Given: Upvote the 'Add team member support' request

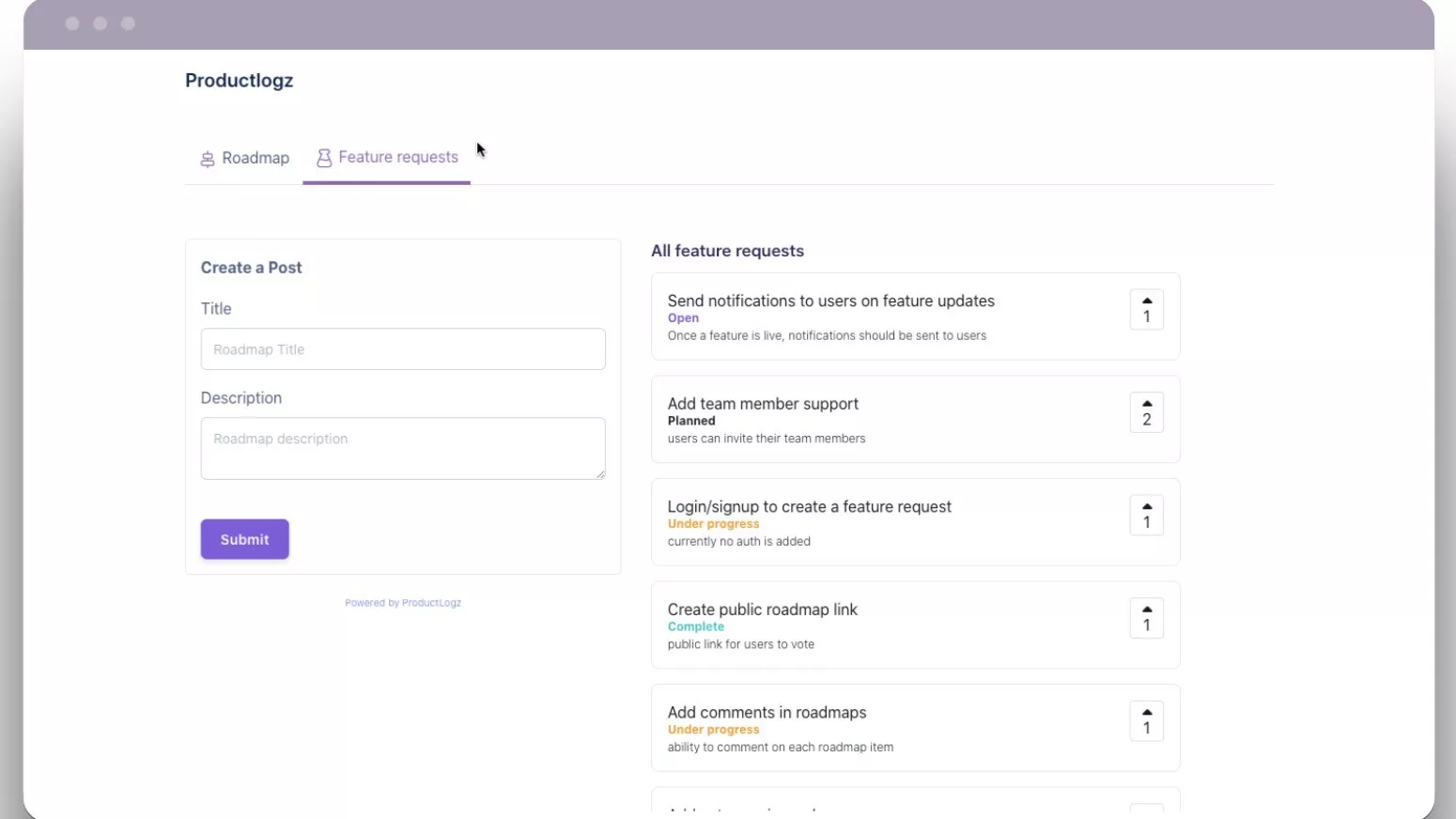Looking at the screenshot, I should tap(1146, 412).
